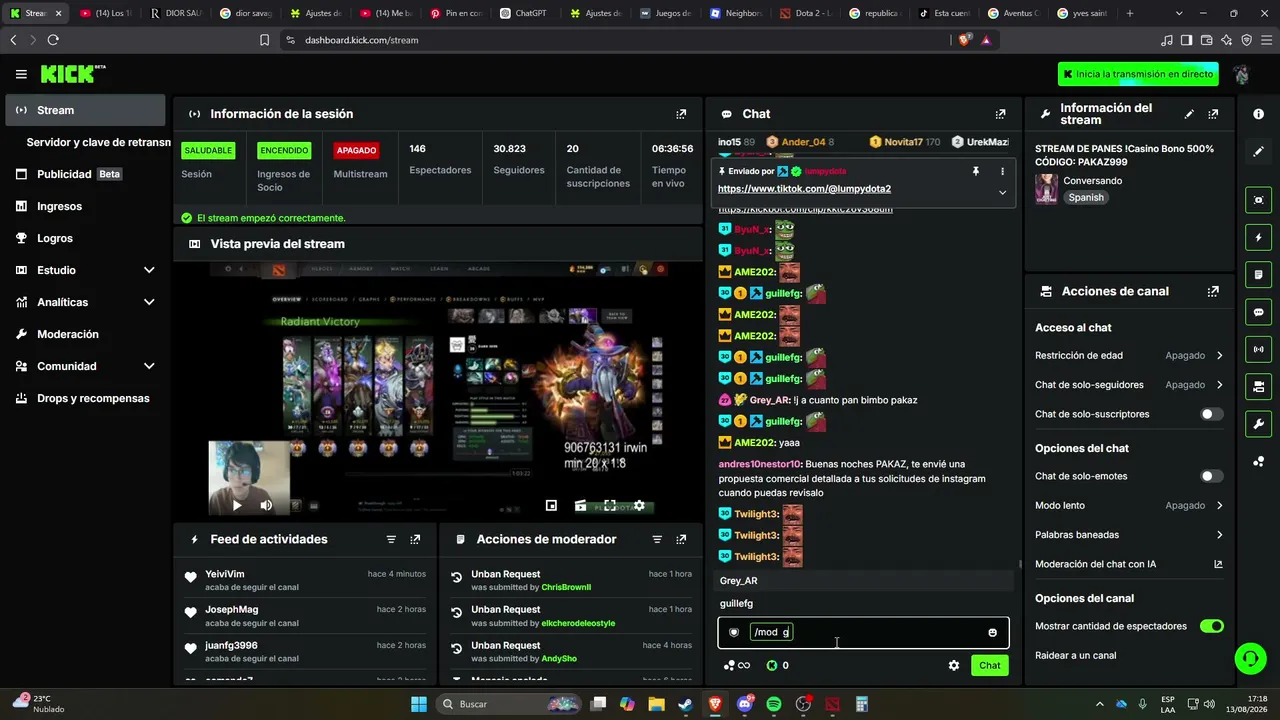1280x720 pixels.
Task: Open chat settings gear icon
Action: pos(954,665)
